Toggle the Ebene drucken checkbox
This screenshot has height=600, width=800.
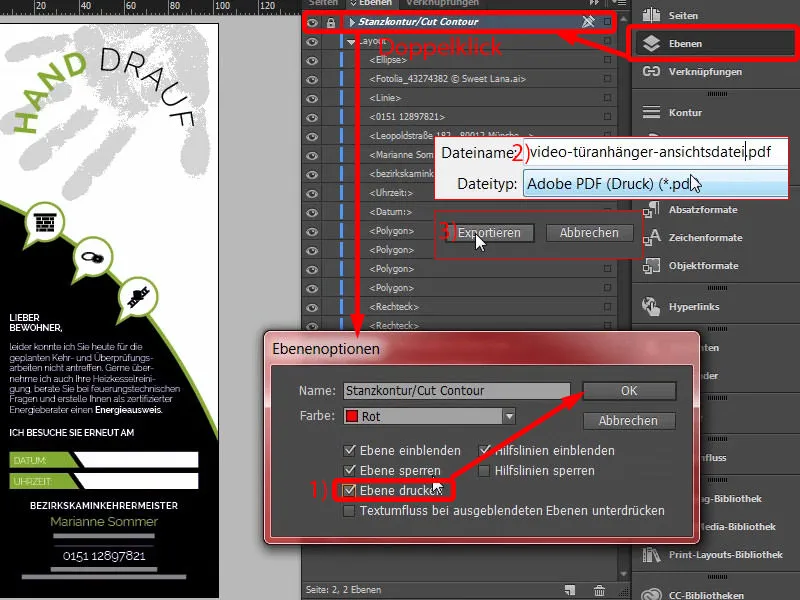click(349, 490)
